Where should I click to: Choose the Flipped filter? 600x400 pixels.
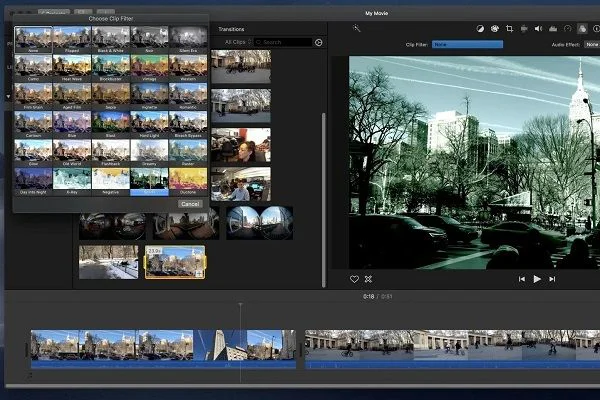click(x=72, y=39)
